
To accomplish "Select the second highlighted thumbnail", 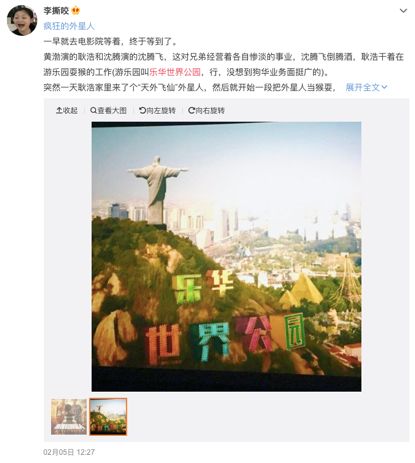I will (108, 417).
